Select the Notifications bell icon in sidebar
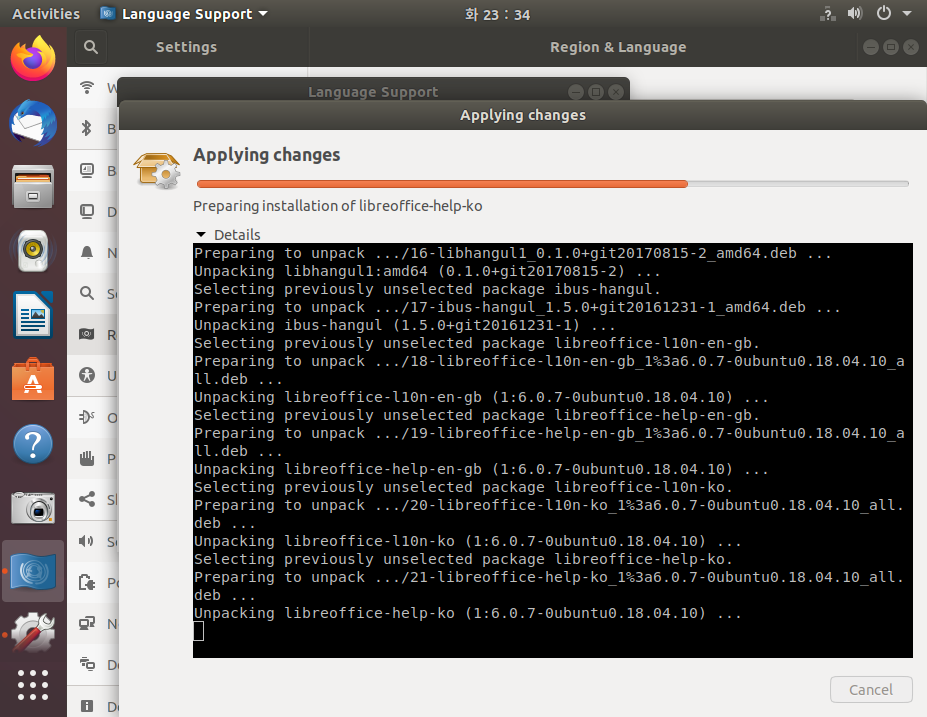The height and width of the screenshot is (717, 927). click(87, 252)
